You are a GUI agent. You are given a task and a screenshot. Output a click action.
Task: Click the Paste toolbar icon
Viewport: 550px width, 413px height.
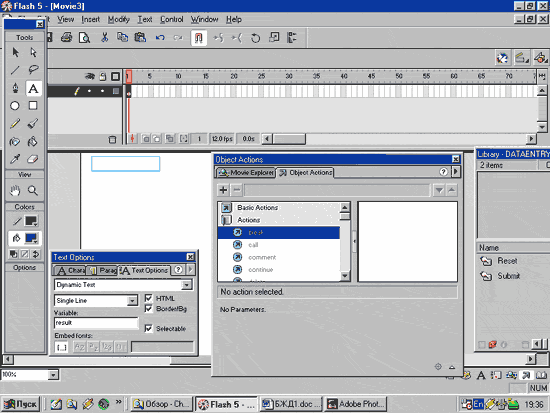click(x=140, y=37)
